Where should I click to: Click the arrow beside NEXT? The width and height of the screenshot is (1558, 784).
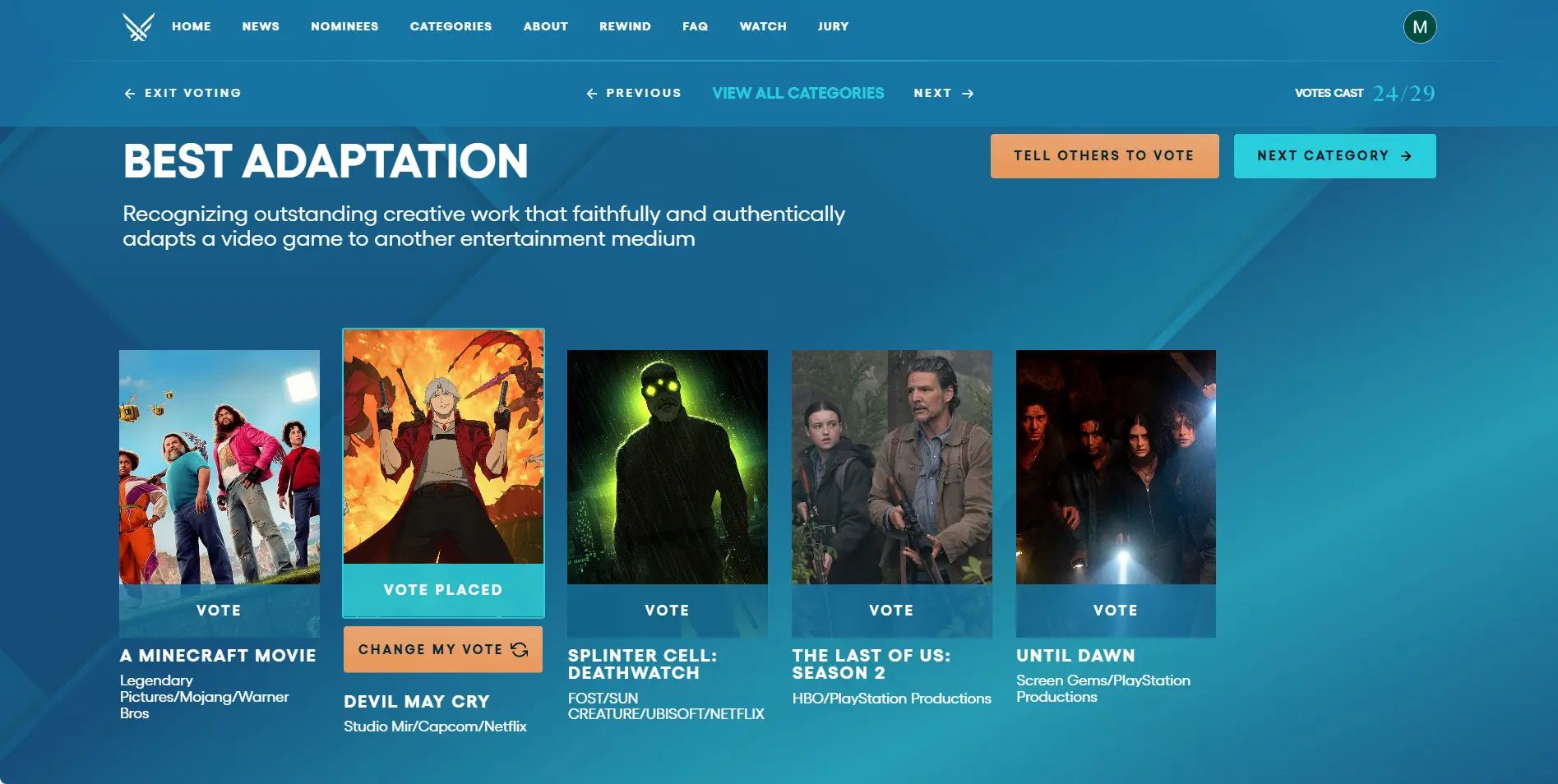pos(968,94)
